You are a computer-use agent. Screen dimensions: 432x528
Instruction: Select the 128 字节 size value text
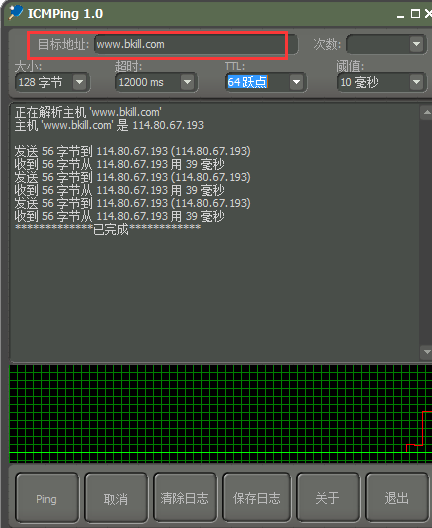pyautogui.click(x=40, y=82)
